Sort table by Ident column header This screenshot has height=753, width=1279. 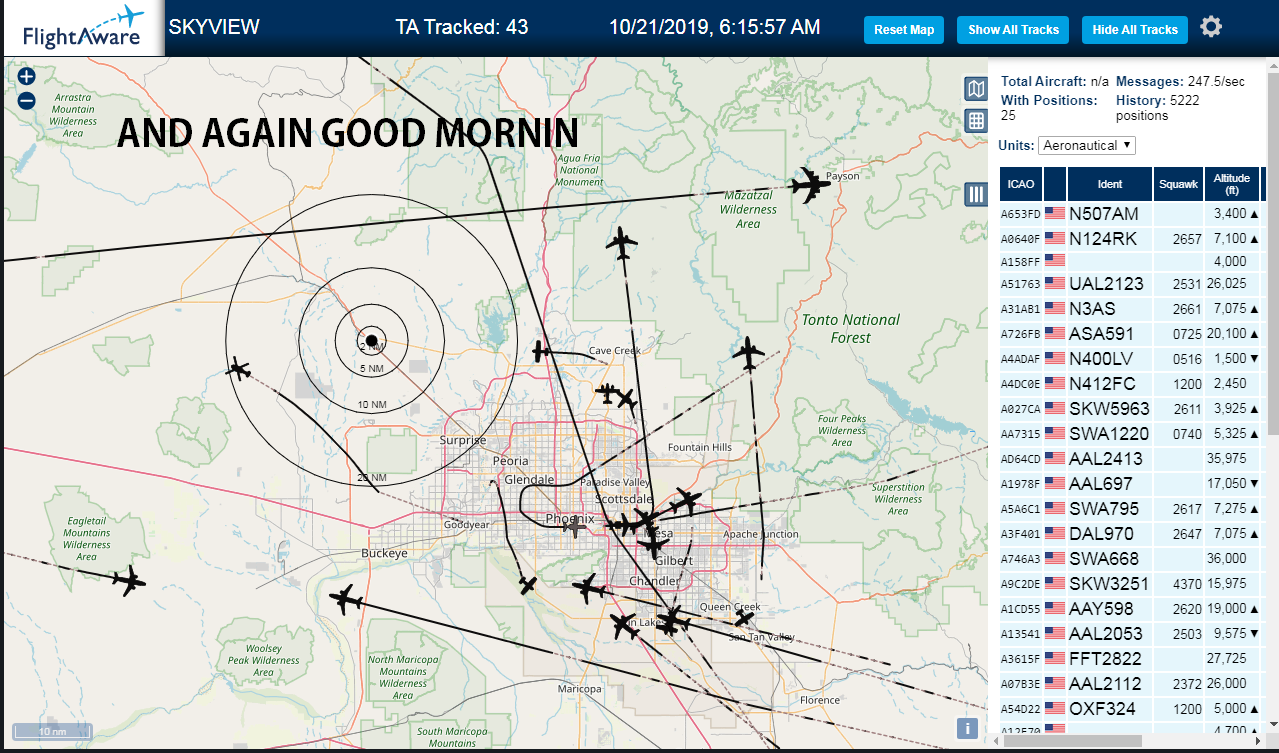[x=1110, y=184]
